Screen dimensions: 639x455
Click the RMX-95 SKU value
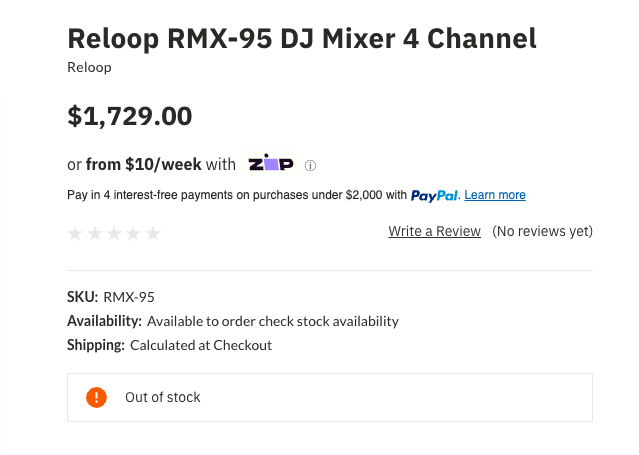click(129, 297)
